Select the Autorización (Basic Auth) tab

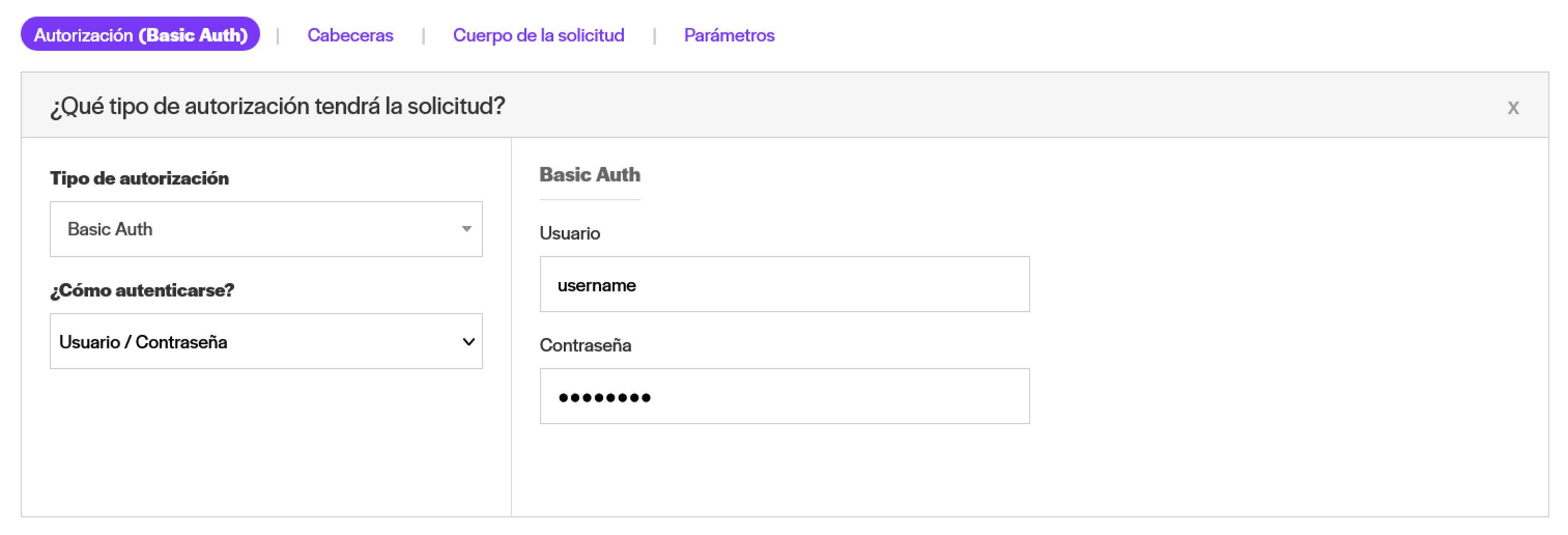tap(140, 35)
